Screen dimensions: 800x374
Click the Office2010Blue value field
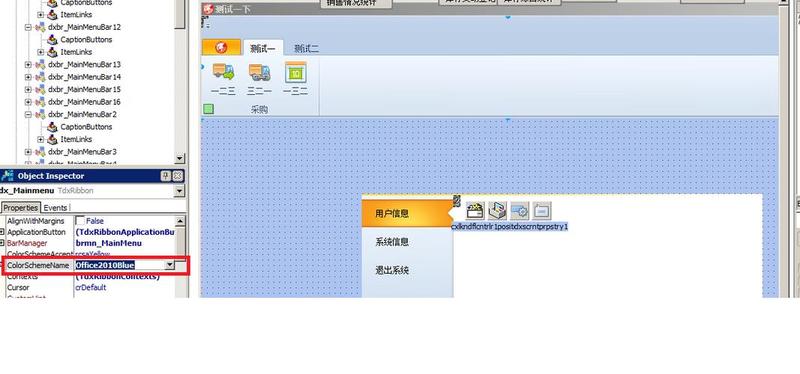tap(119, 265)
